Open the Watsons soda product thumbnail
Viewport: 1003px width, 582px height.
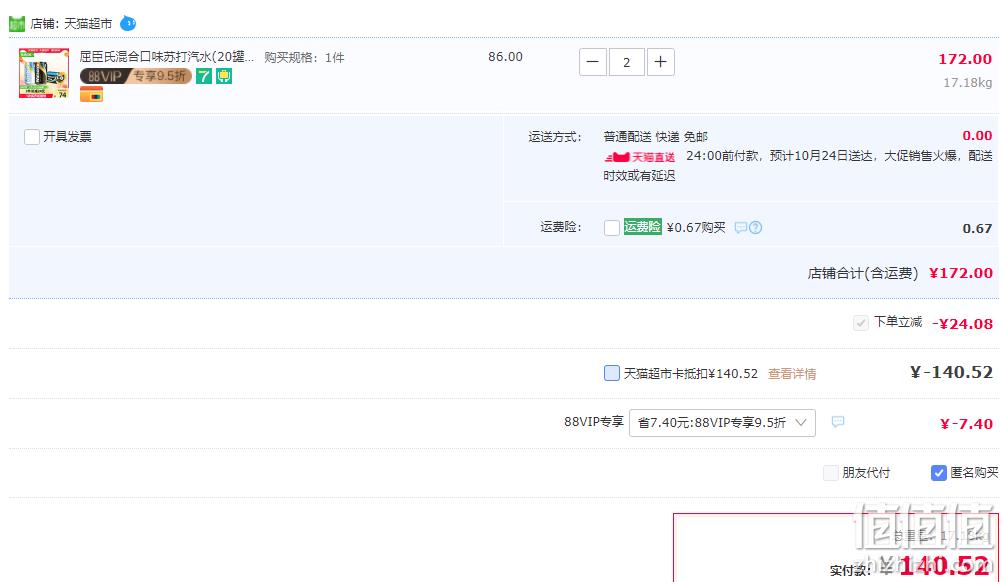[x=43, y=73]
